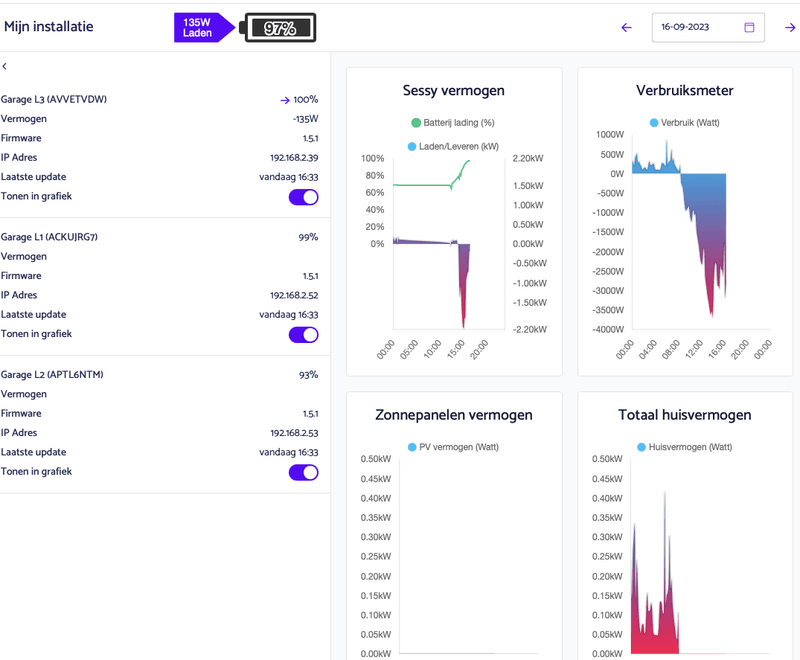This screenshot has width=800, height=660.
Task: Click the battery 97% indicator
Action: (280, 28)
